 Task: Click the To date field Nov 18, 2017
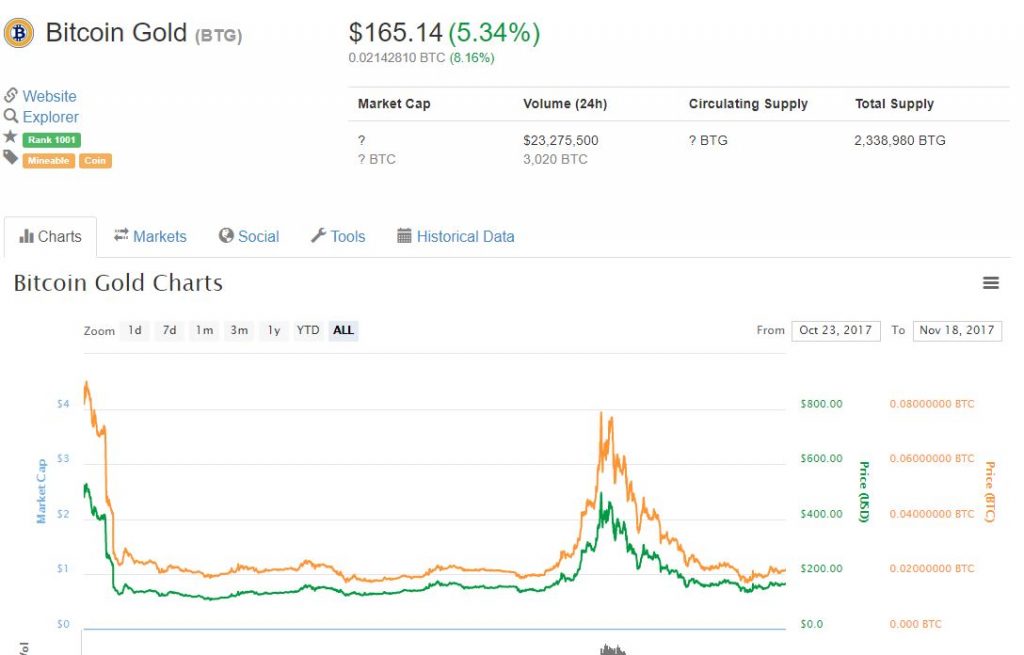tap(957, 330)
